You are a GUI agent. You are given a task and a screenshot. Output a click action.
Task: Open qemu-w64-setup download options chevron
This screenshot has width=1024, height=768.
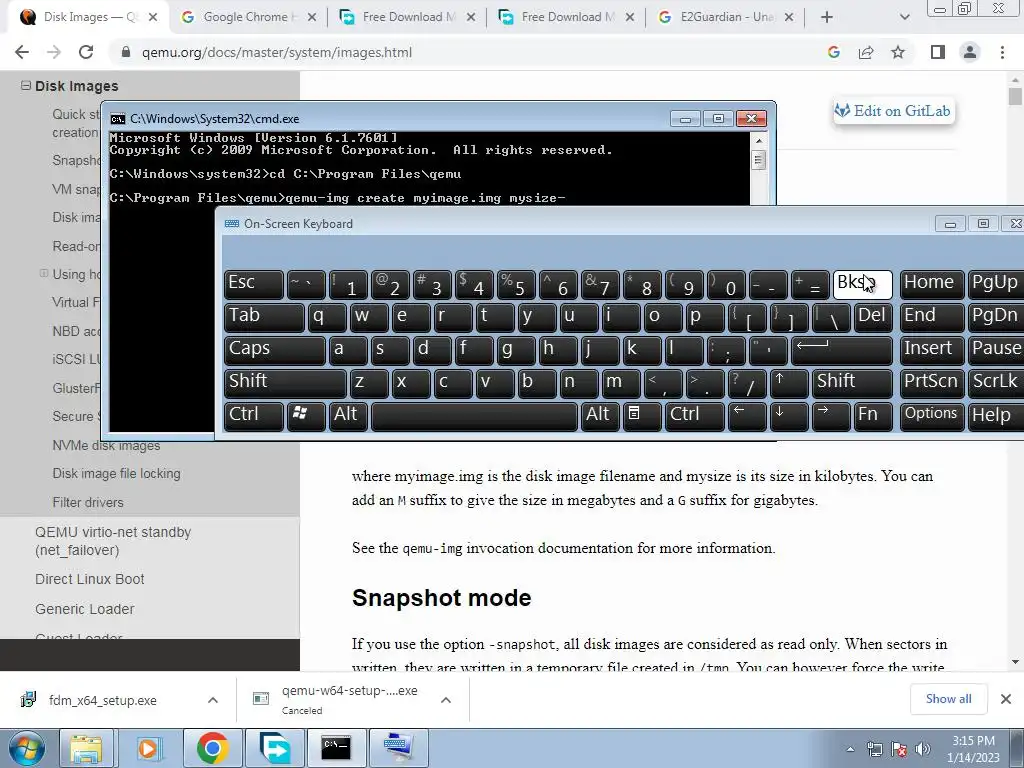(x=446, y=700)
